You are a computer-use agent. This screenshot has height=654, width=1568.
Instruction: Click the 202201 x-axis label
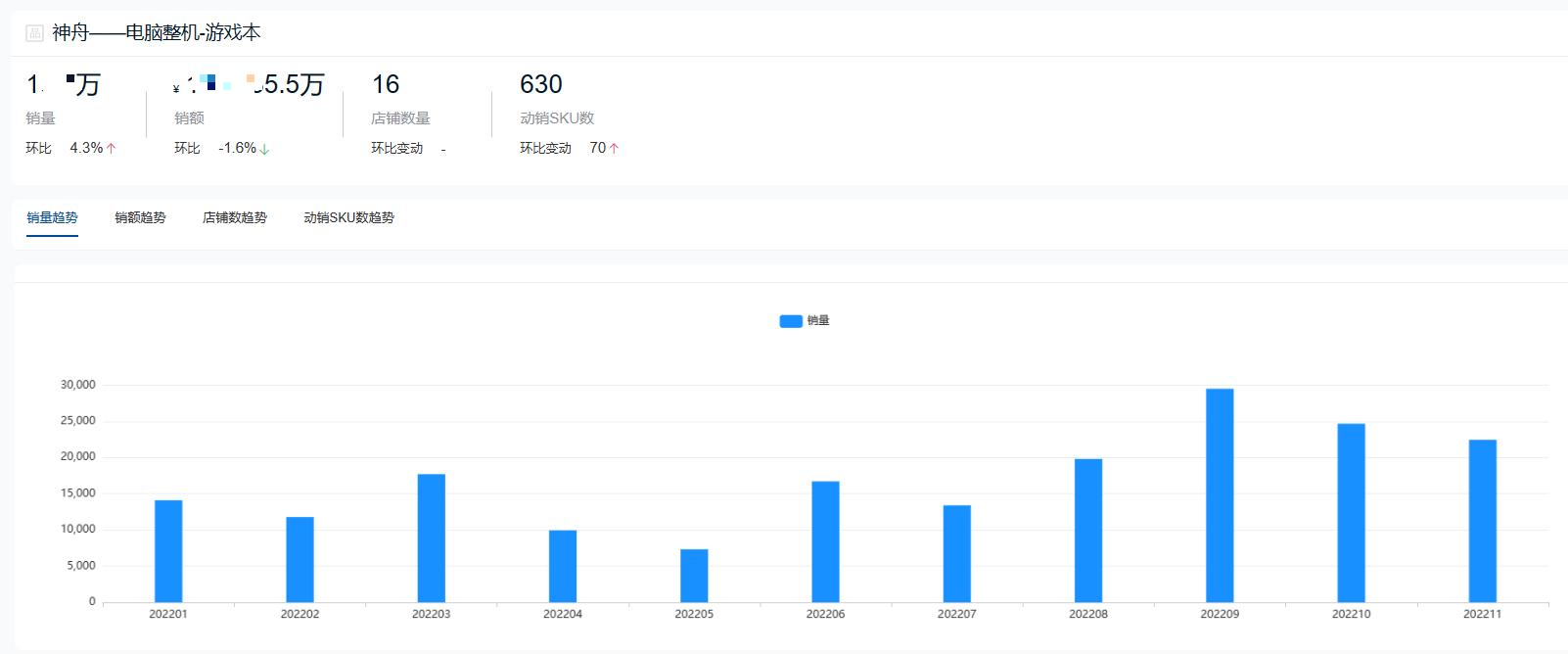(168, 614)
